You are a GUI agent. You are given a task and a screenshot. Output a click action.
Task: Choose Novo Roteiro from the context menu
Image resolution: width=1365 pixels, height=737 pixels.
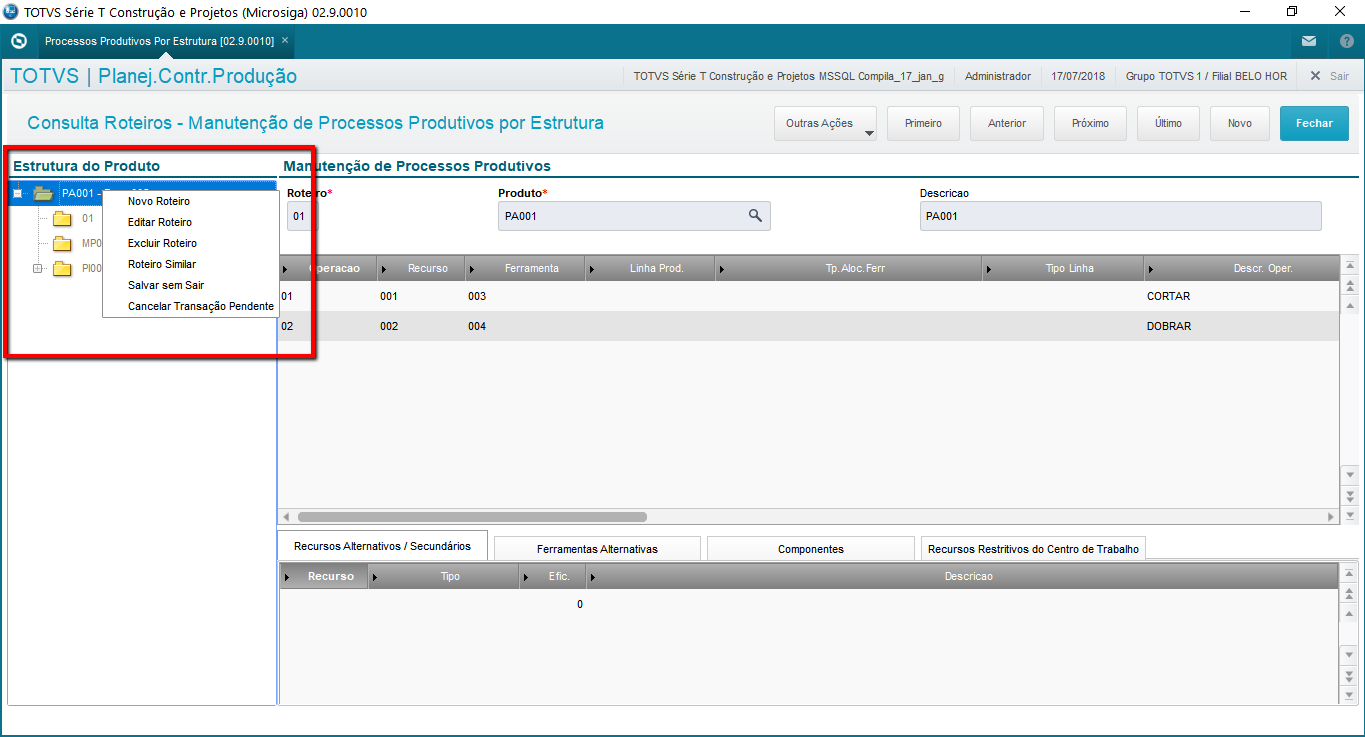point(159,201)
